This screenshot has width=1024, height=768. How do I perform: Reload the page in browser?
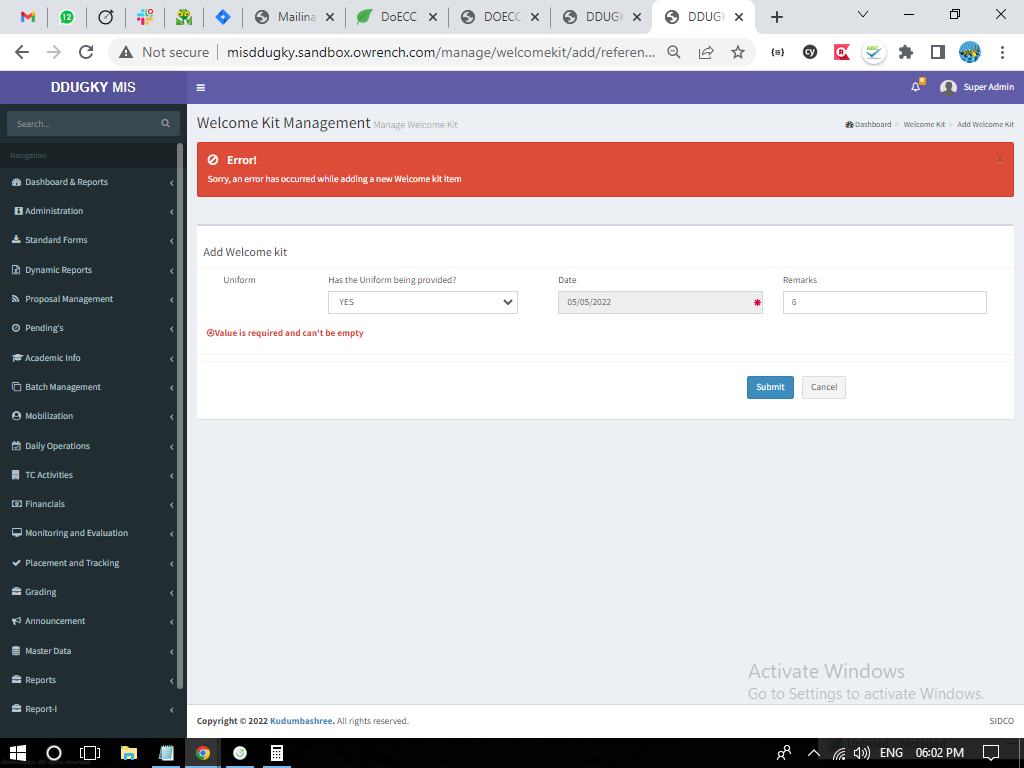(86, 52)
